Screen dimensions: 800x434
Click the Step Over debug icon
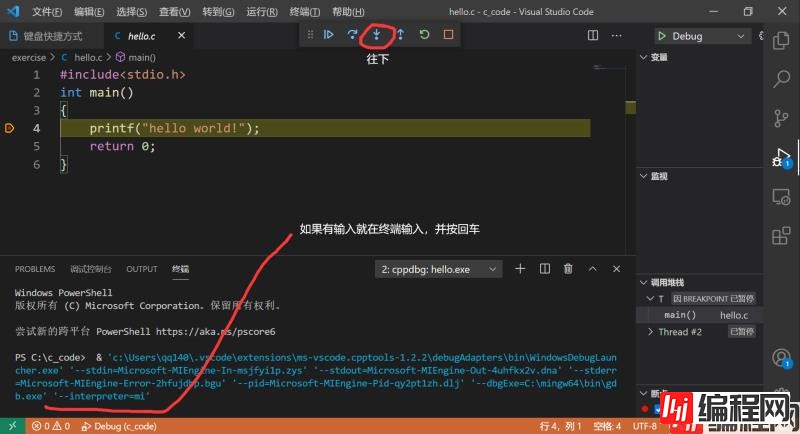(352, 35)
